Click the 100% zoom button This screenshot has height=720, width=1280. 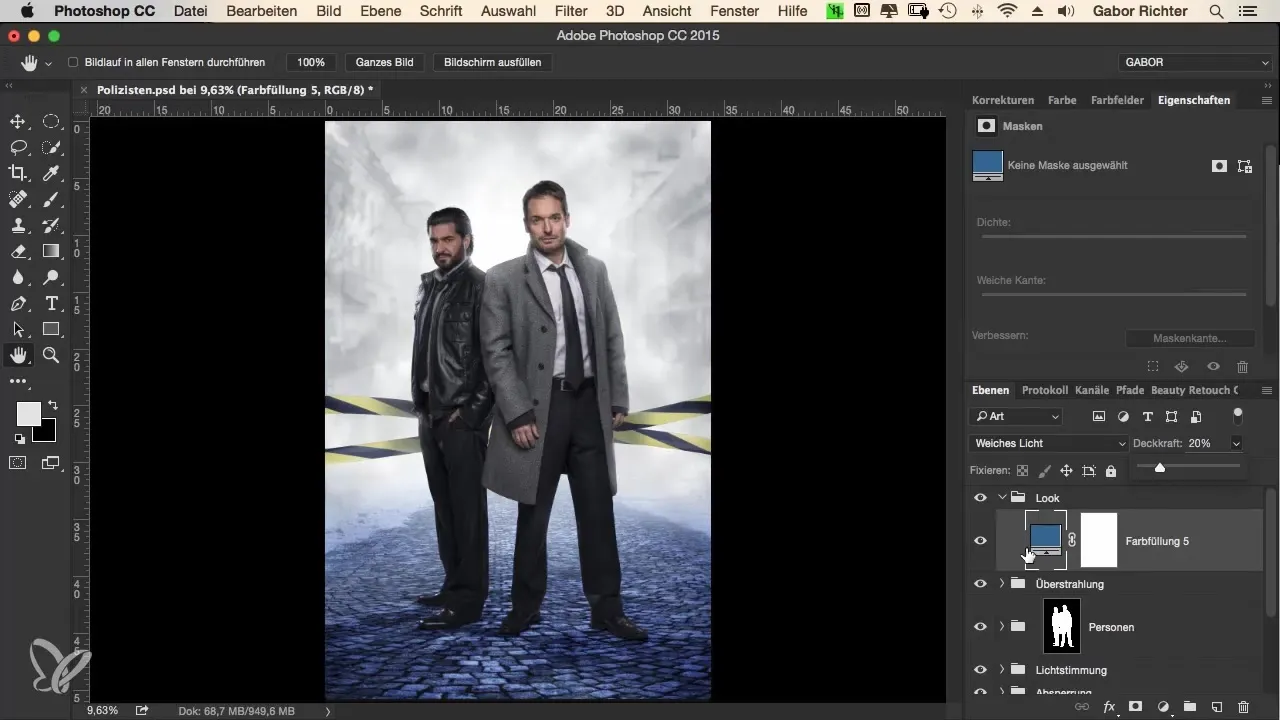point(311,62)
